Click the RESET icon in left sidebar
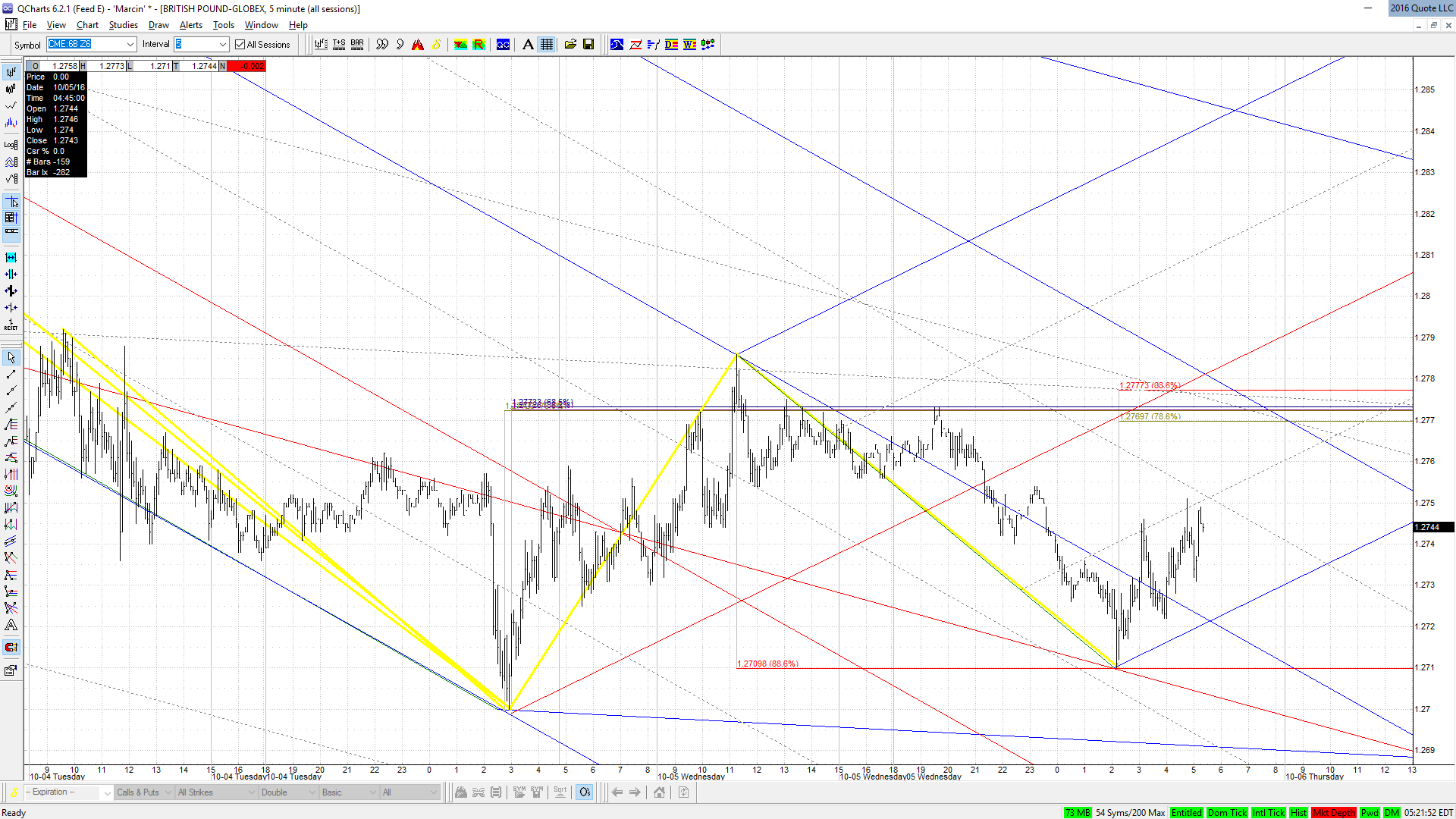Screen dimensions: 1456x819 pos(11,325)
